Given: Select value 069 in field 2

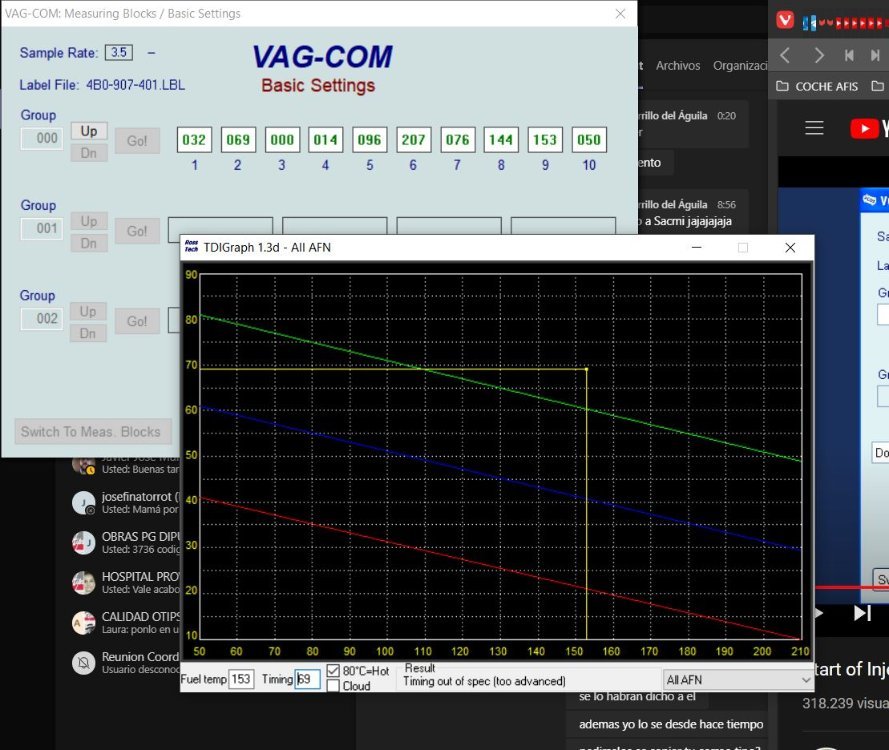Looking at the screenshot, I should [238, 140].
